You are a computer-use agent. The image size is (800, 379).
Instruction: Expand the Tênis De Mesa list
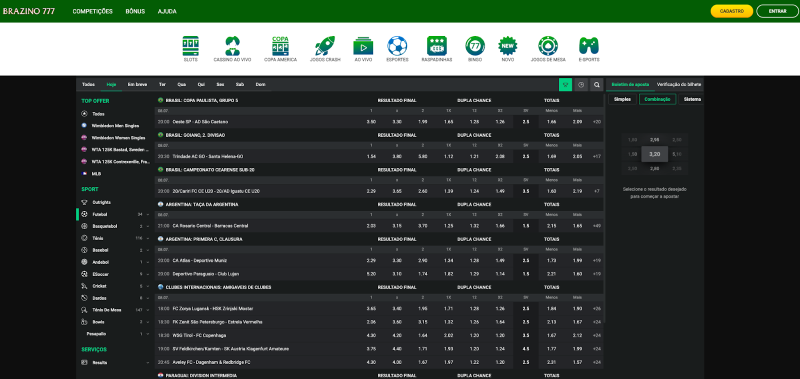148,310
